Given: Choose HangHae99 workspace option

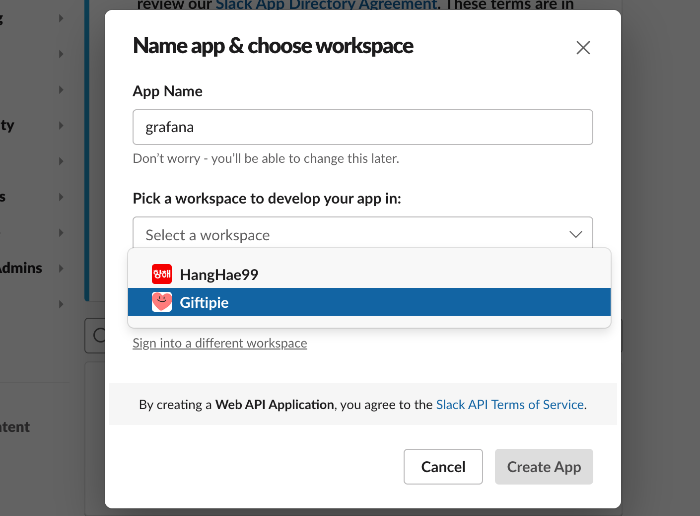Looking at the screenshot, I should [x=369, y=274].
